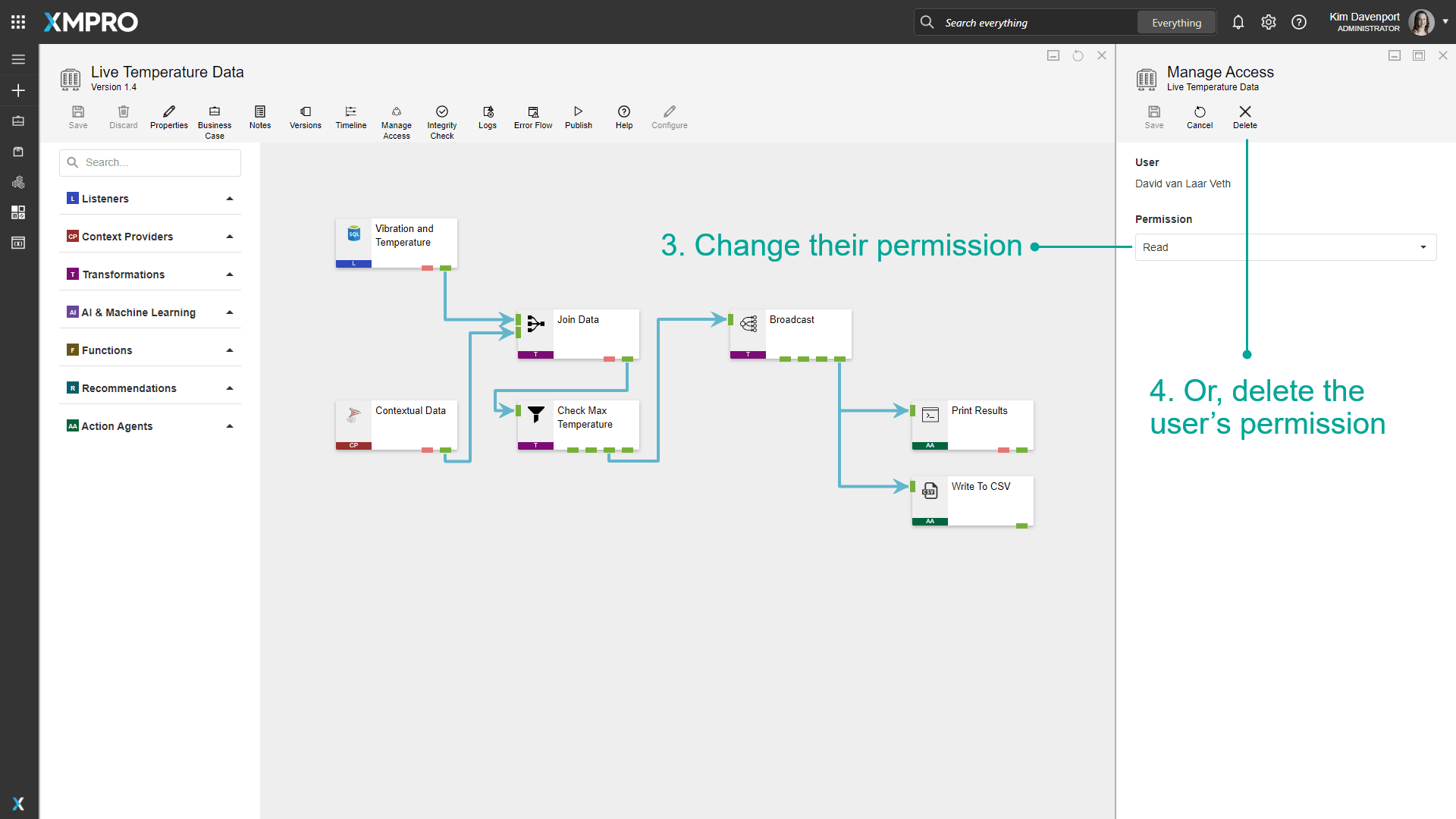This screenshot has width=1456, height=819.
Task: Open the Read permission dropdown
Action: point(1422,247)
